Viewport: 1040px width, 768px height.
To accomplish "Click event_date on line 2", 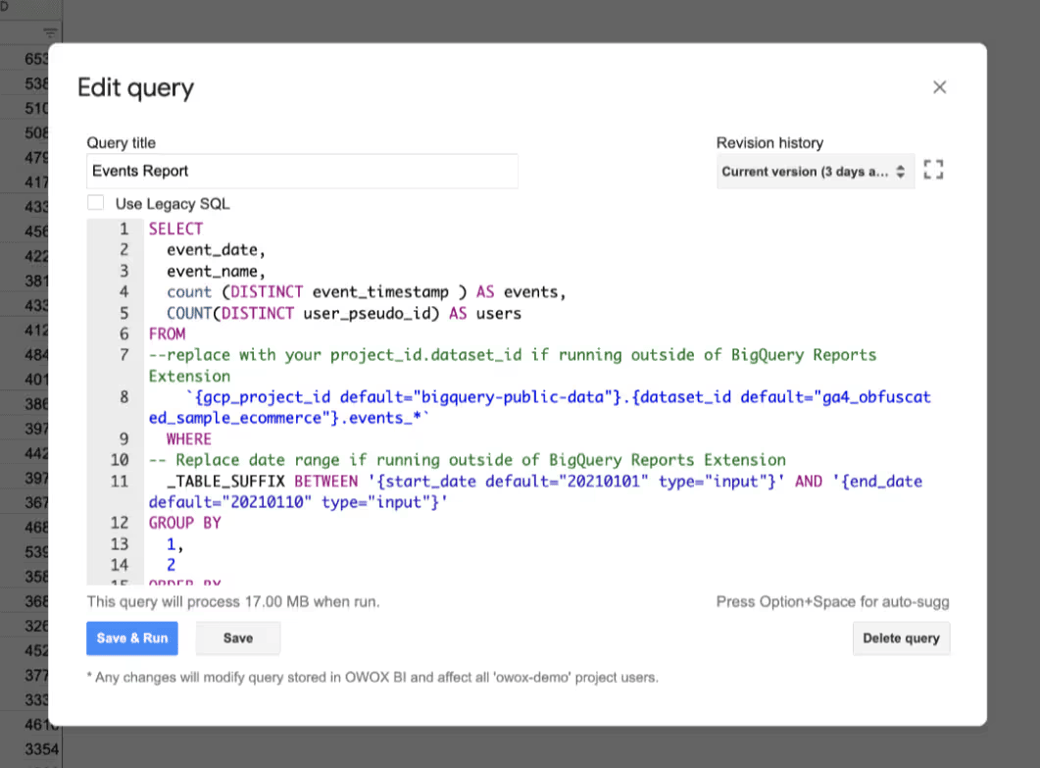I will click(212, 250).
